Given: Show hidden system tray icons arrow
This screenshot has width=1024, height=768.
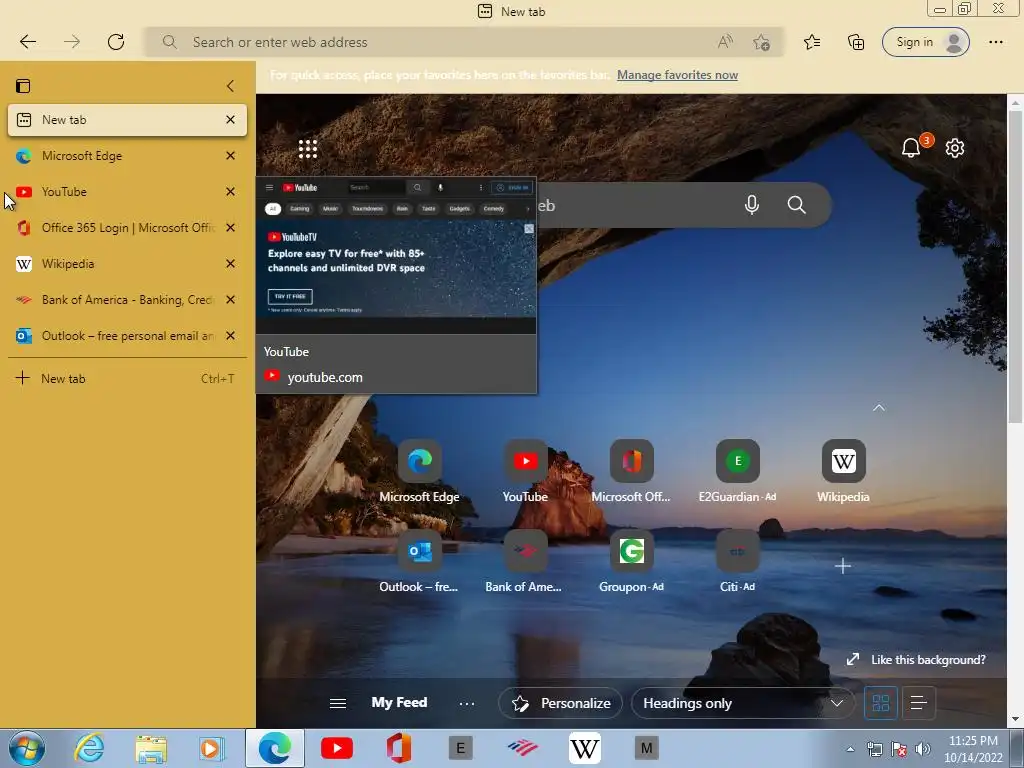Looking at the screenshot, I should click(x=850, y=749).
